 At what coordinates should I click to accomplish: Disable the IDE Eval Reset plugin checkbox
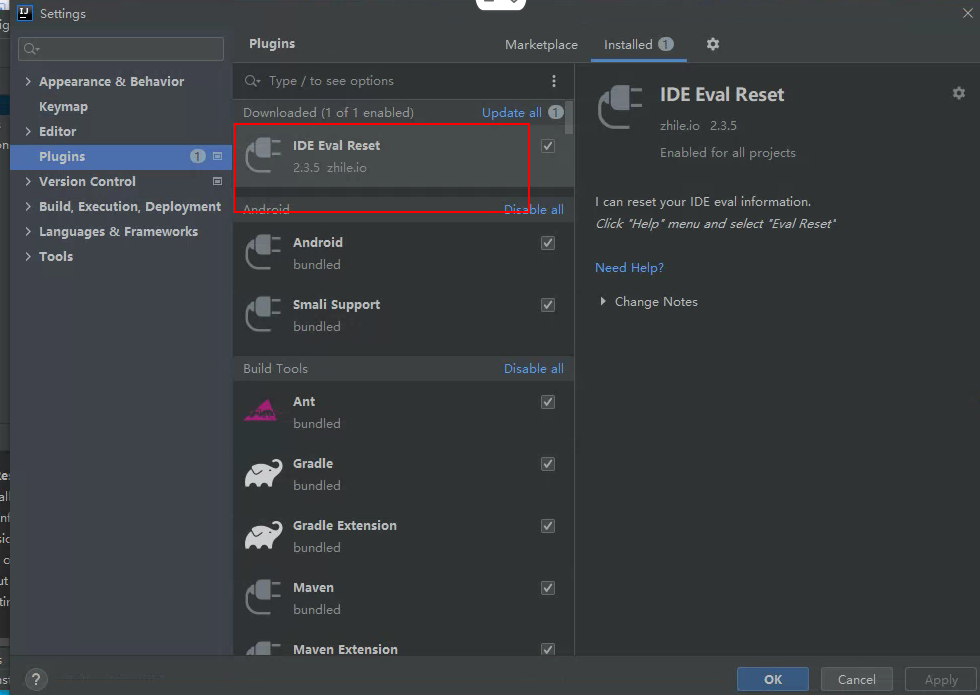click(548, 146)
